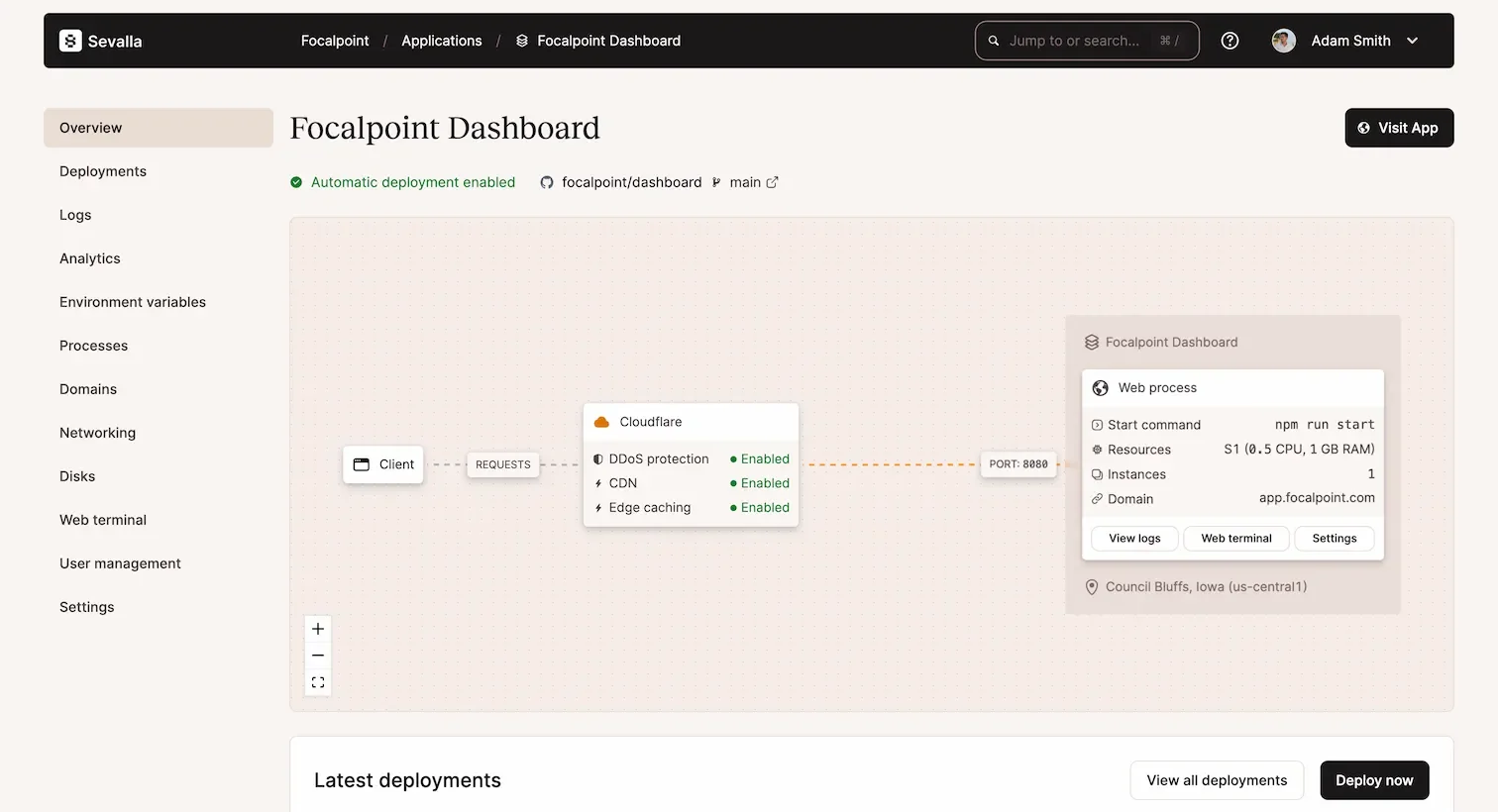Click npm run start value

(x=1325, y=425)
